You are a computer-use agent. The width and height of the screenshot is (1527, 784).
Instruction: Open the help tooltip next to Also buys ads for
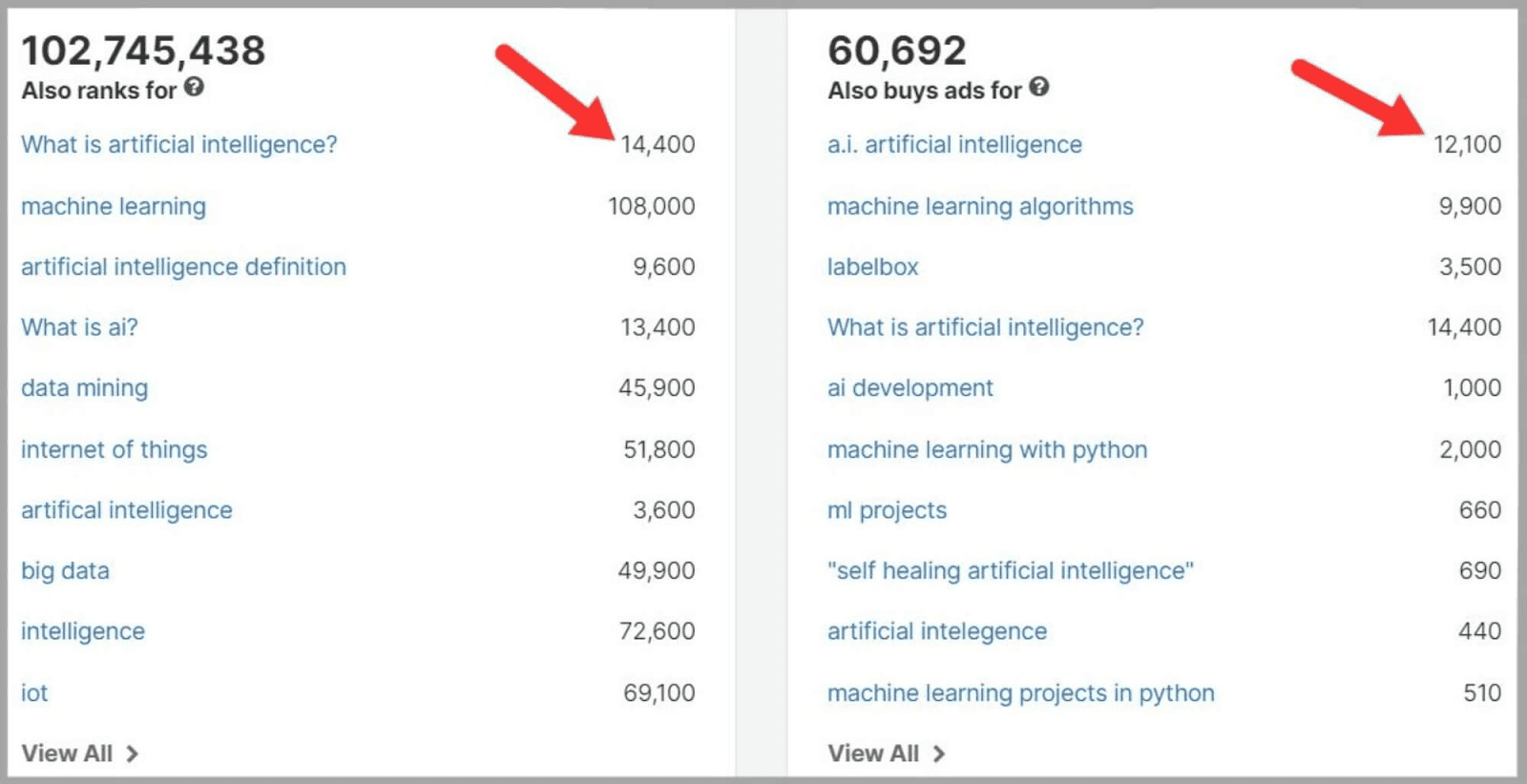1040,89
